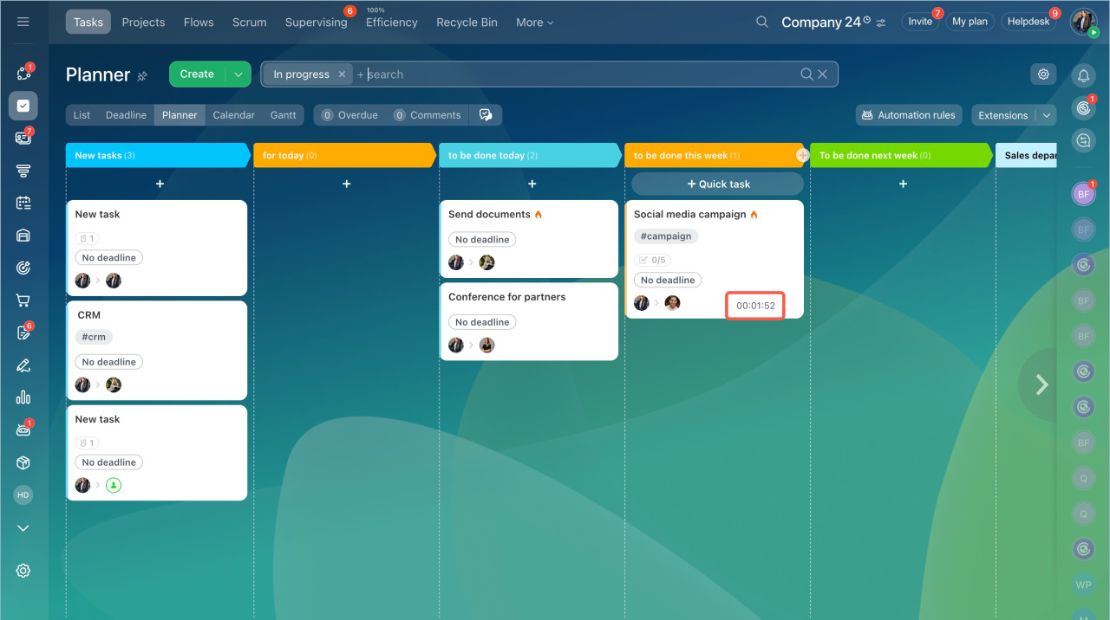
Task: Expand the Create button dropdown arrow
Action: coord(239,74)
